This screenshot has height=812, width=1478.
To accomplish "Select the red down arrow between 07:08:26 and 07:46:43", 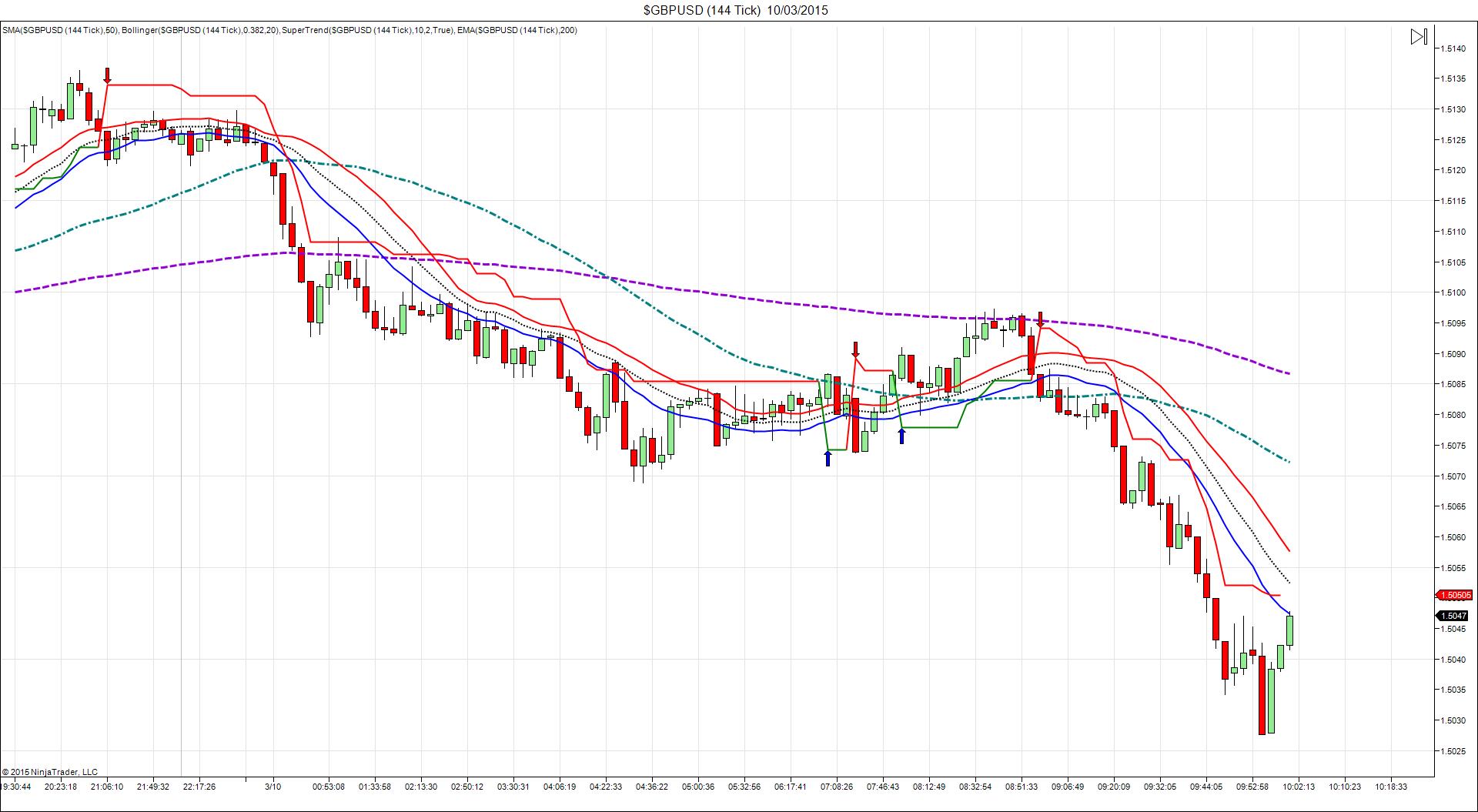I will tap(855, 349).
